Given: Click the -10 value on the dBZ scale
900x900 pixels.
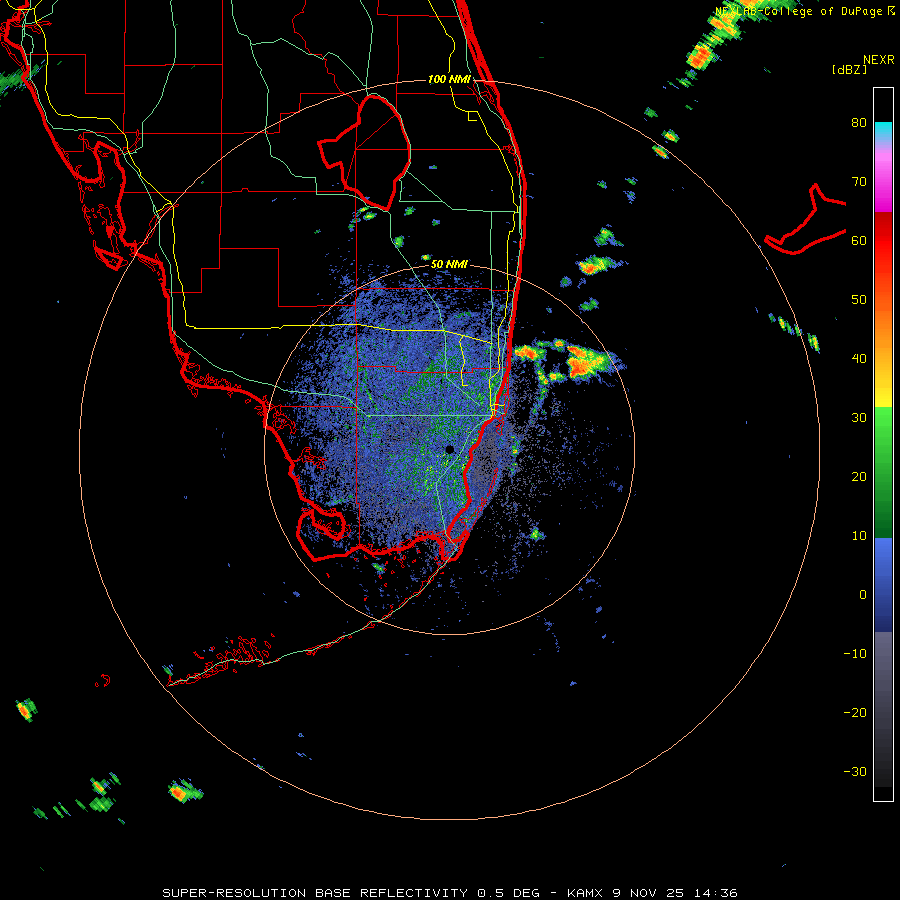Looking at the screenshot, I should (x=855, y=654).
